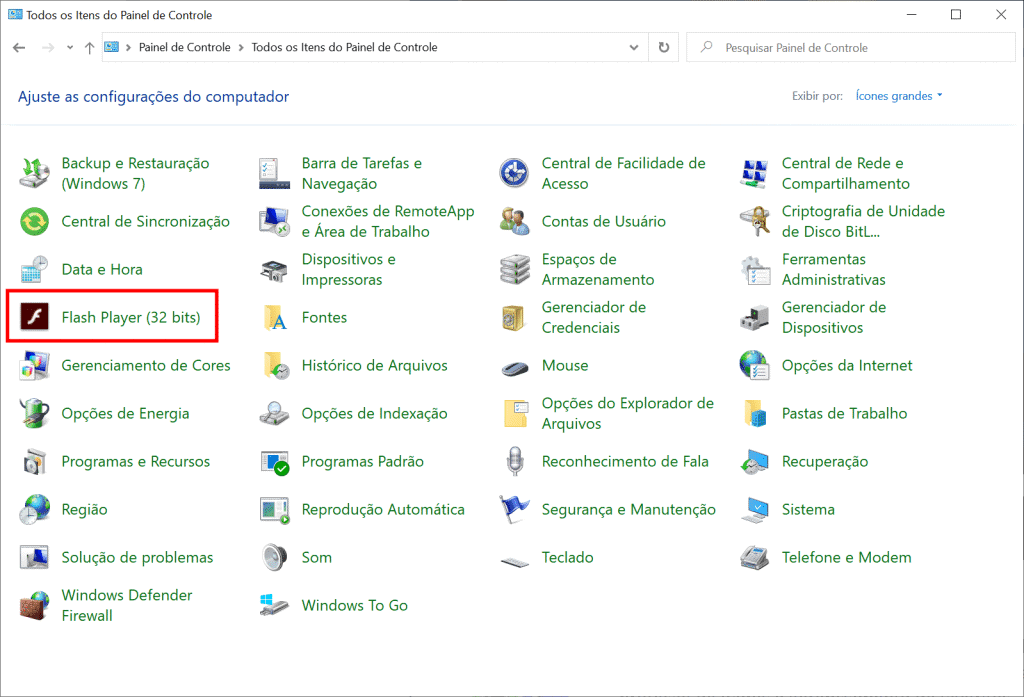Open the Programas e Recursos link
This screenshot has width=1024, height=697.
tap(135, 461)
